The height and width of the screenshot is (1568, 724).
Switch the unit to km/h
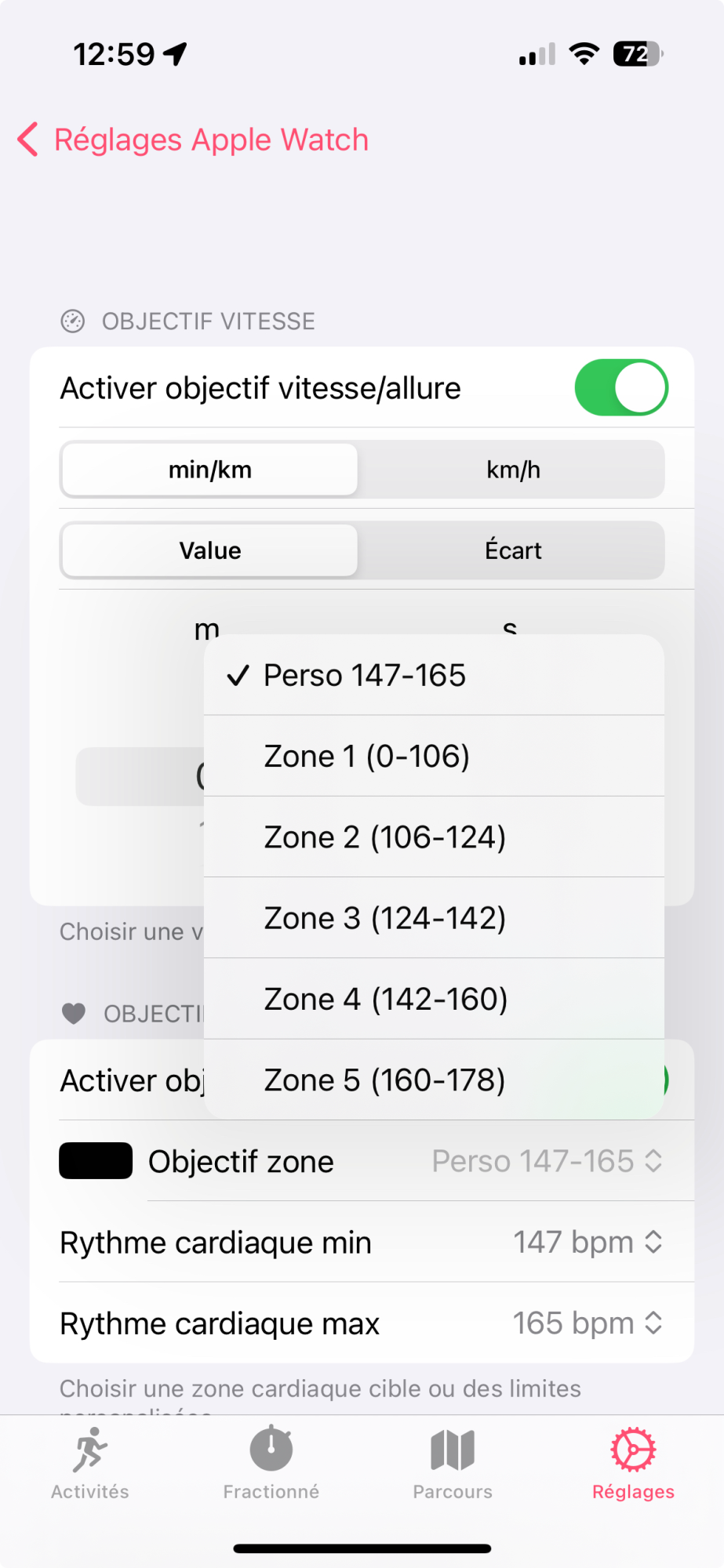pyautogui.click(x=513, y=470)
